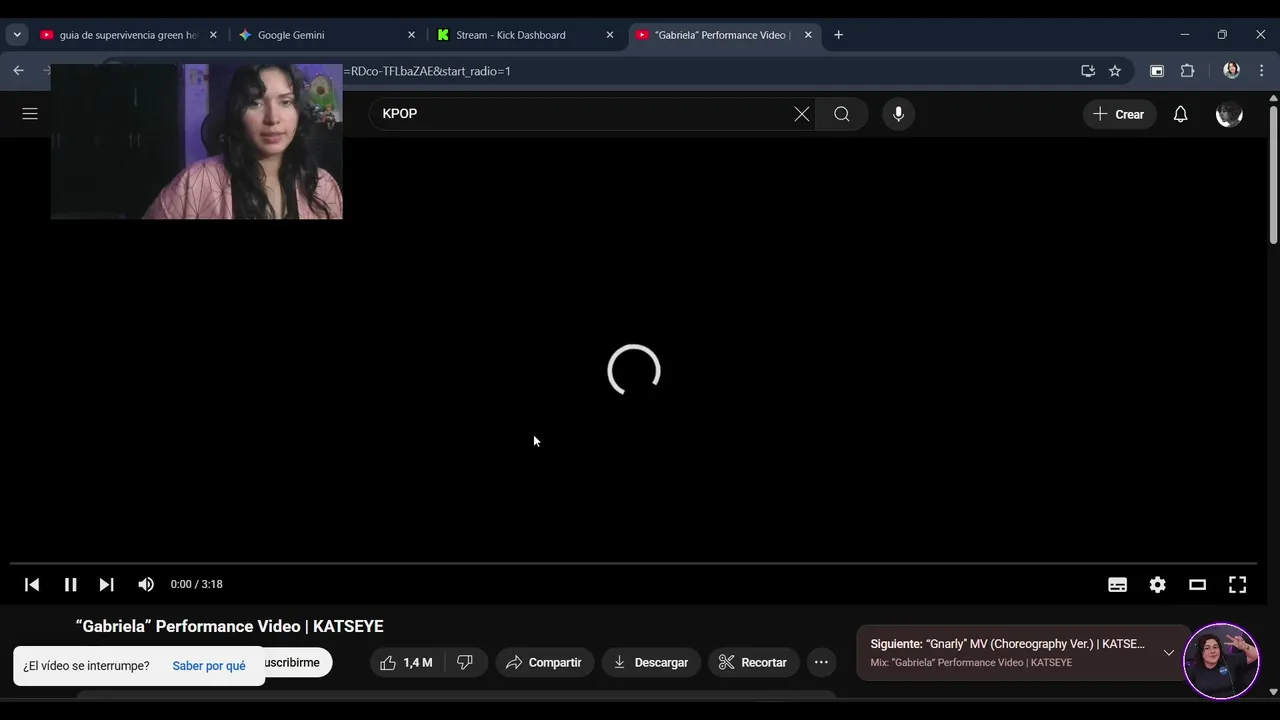Close the Google Gemini tab
The height and width of the screenshot is (720, 1280).
[x=411, y=35]
